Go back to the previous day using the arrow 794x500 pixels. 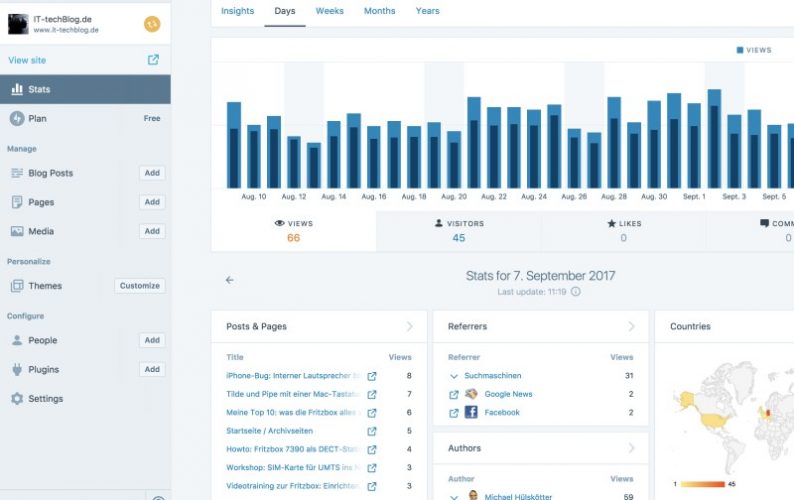click(230, 280)
